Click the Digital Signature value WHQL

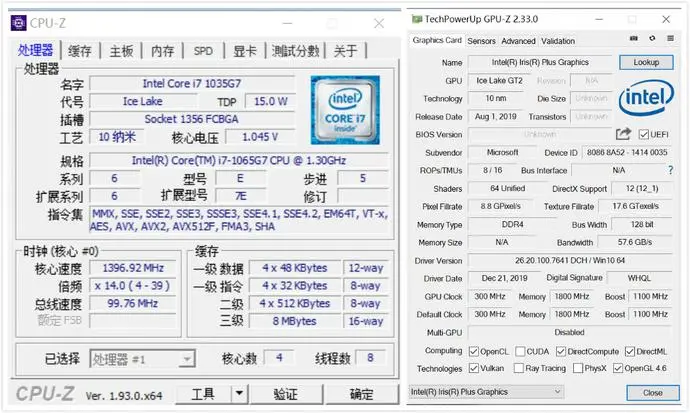point(639,278)
